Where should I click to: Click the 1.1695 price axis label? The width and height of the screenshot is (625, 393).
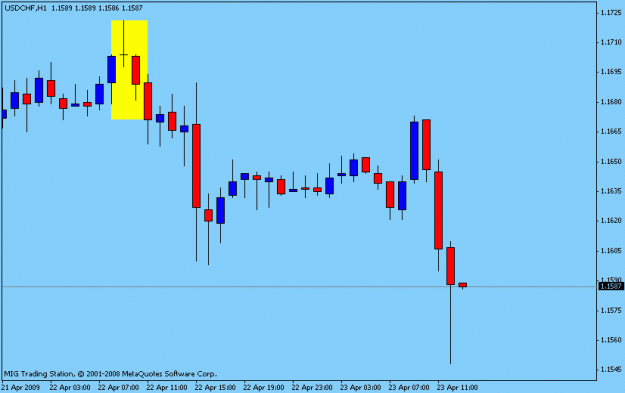[x=611, y=72]
